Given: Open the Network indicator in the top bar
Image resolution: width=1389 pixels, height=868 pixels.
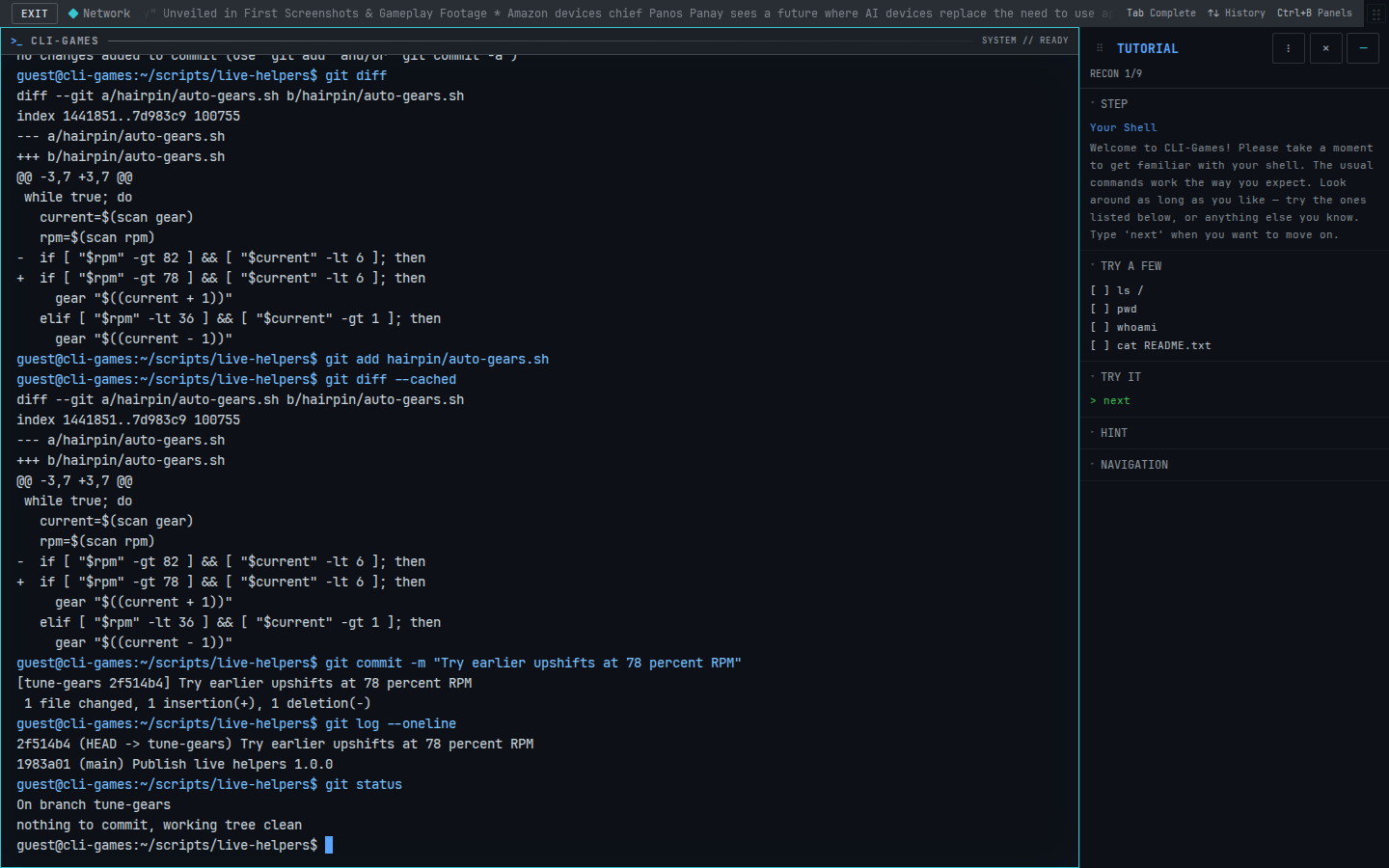Looking at the screenshot, I should [98, 14].
